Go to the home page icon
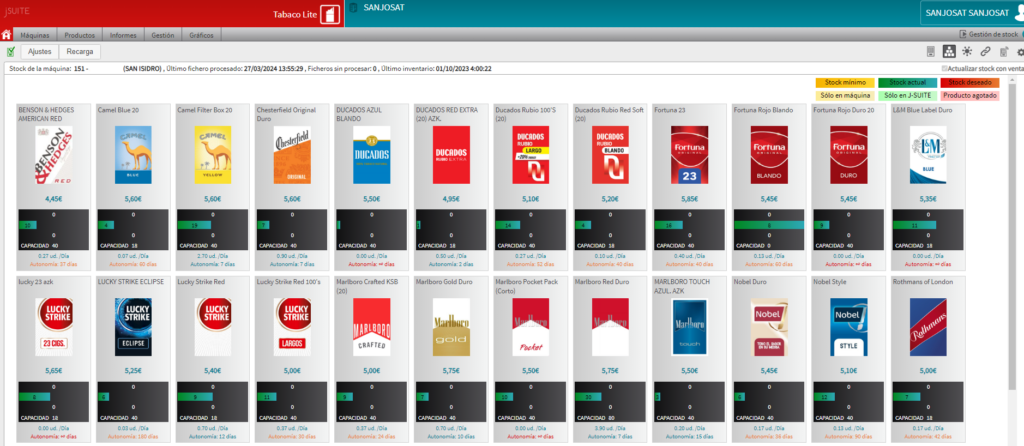1024x446 pixels. [x=7, y=35]
